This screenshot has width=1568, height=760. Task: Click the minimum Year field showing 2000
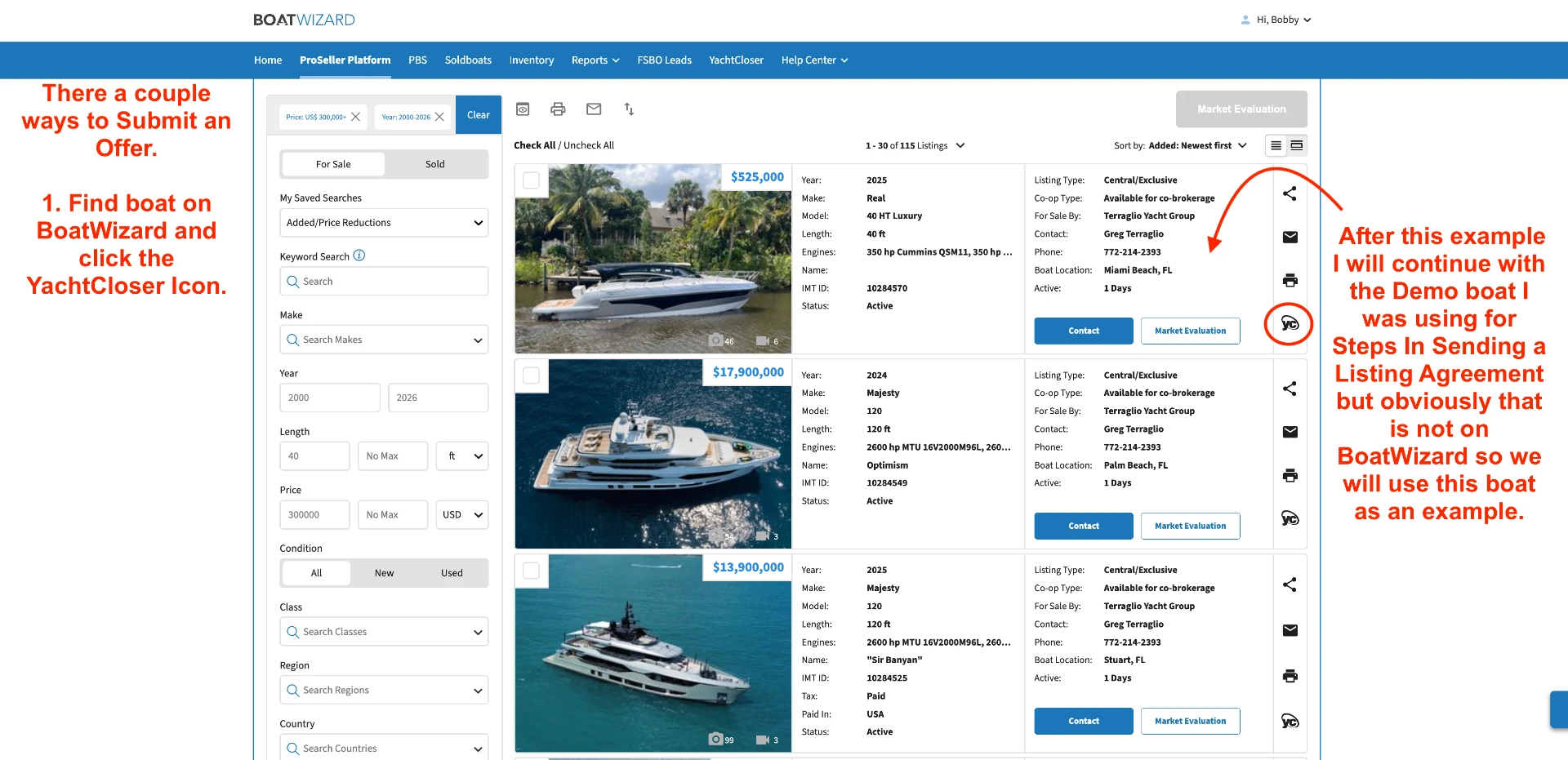click(x=330, y=398)
